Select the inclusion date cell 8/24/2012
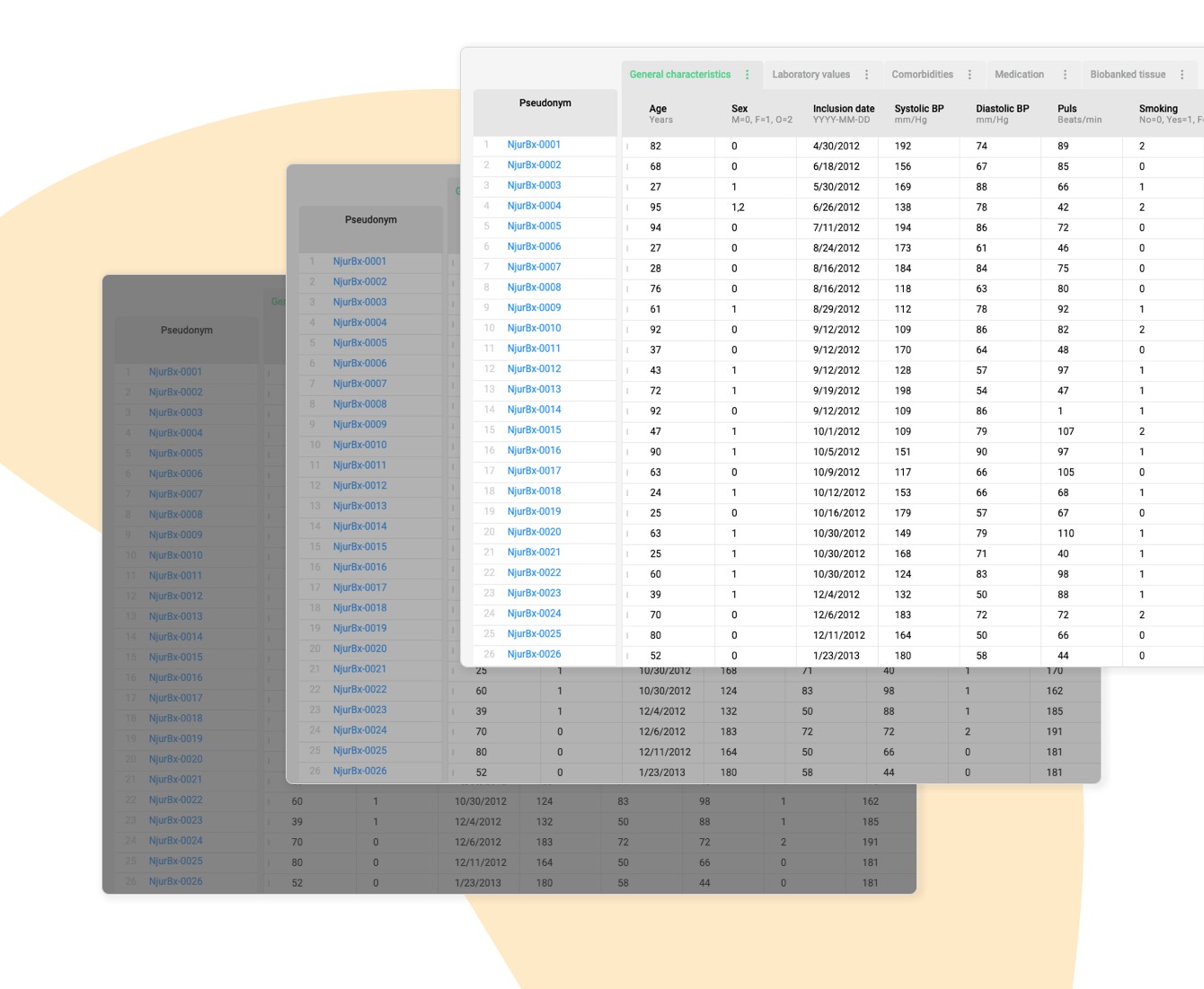 (x=837, y=248)
